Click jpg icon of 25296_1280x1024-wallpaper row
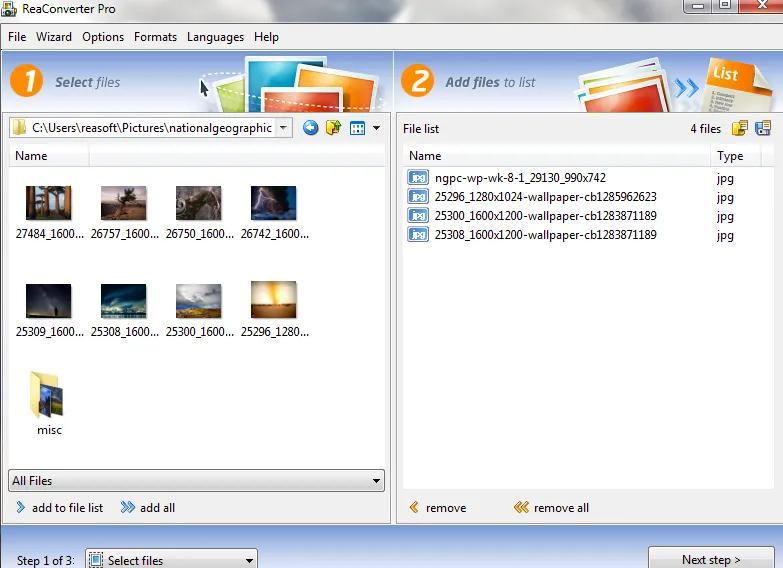The image size is (783, 568). pyautogui.click(x=418, y=196)
